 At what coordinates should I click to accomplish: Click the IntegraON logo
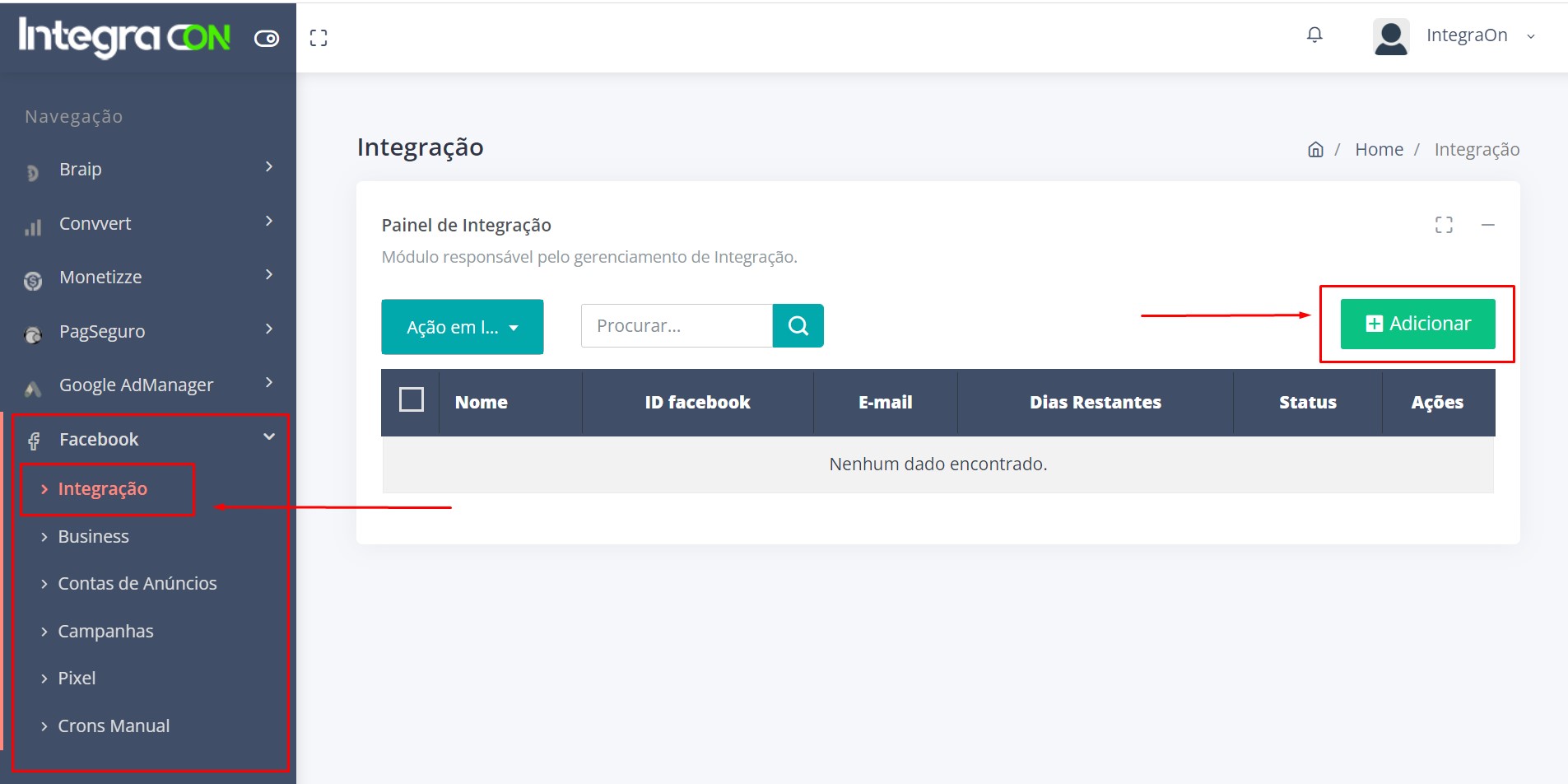tap(124, 37)
